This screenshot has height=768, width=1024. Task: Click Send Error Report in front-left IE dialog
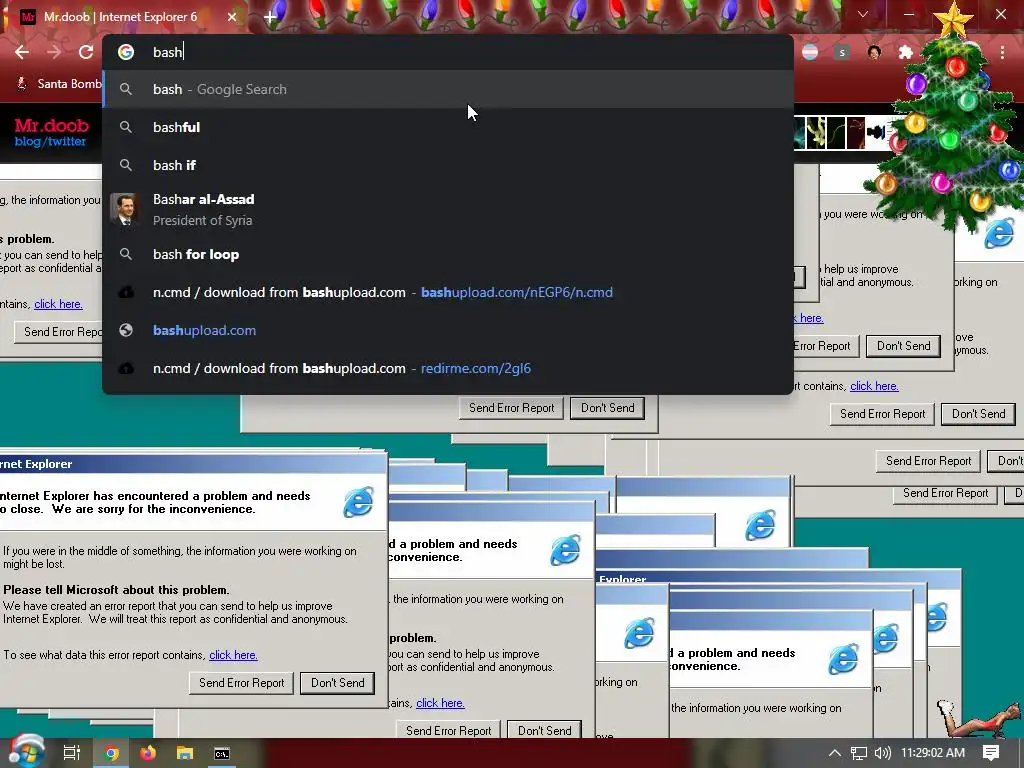tap(242, 683)
